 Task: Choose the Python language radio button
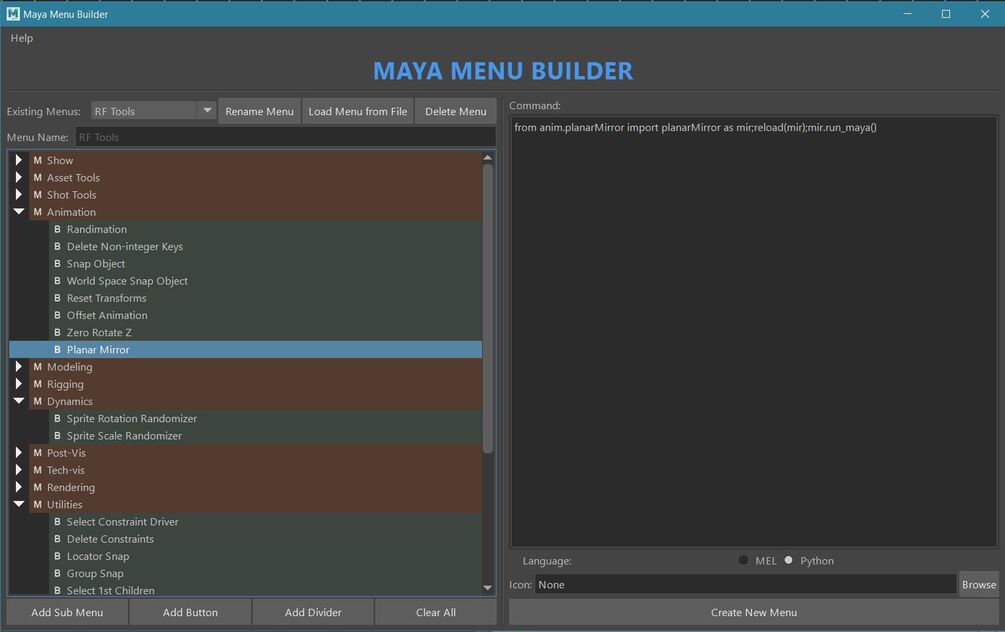click(x=788, y=560)
